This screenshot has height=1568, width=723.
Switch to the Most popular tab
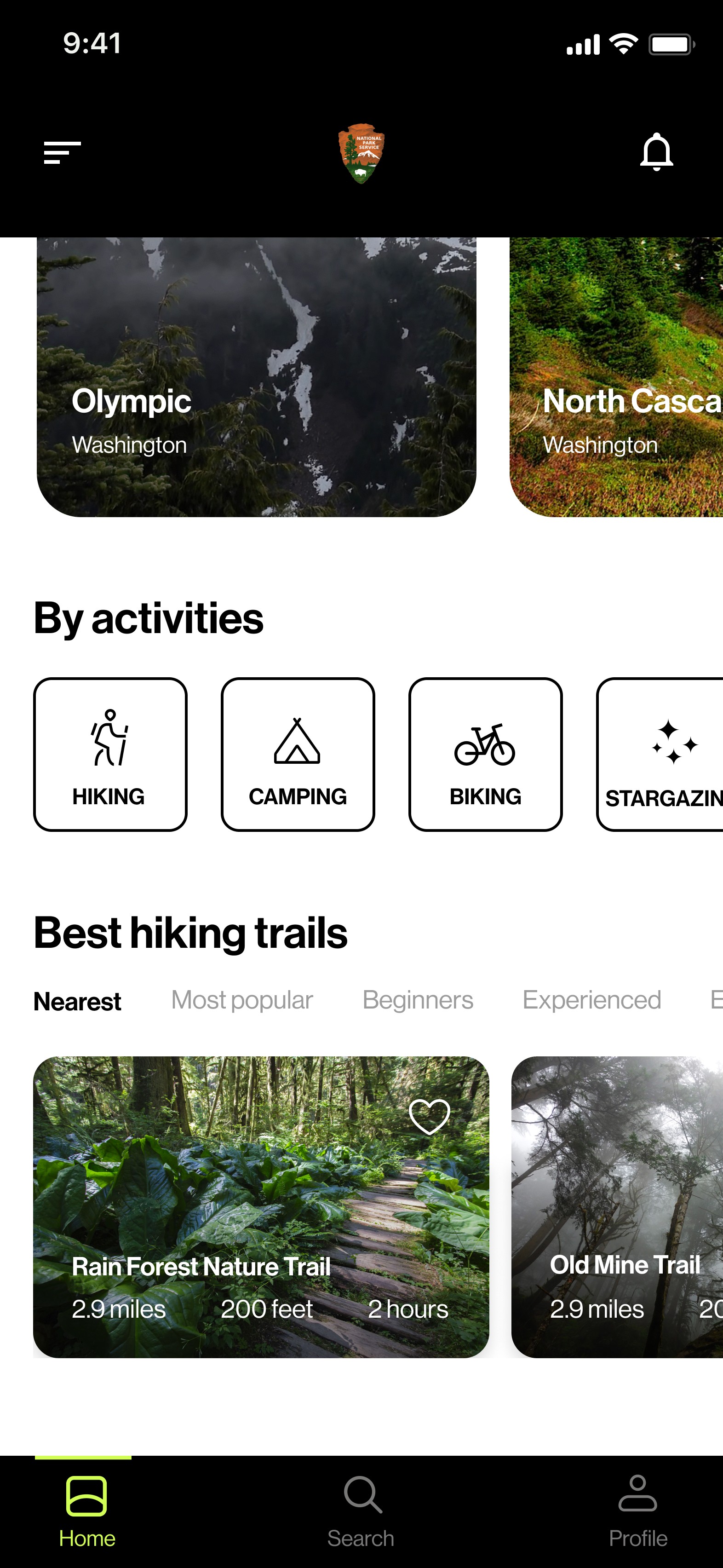pos(241,1000)
